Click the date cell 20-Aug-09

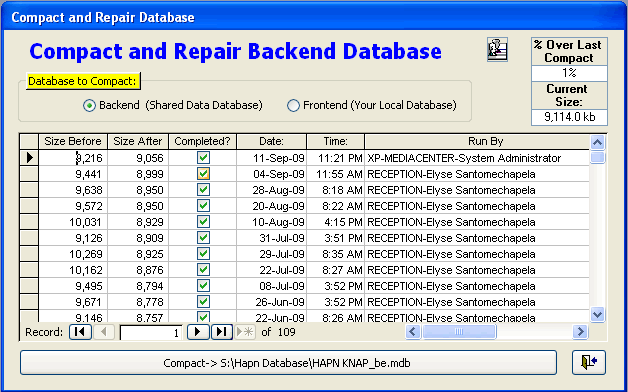click(x=272, y=206)
